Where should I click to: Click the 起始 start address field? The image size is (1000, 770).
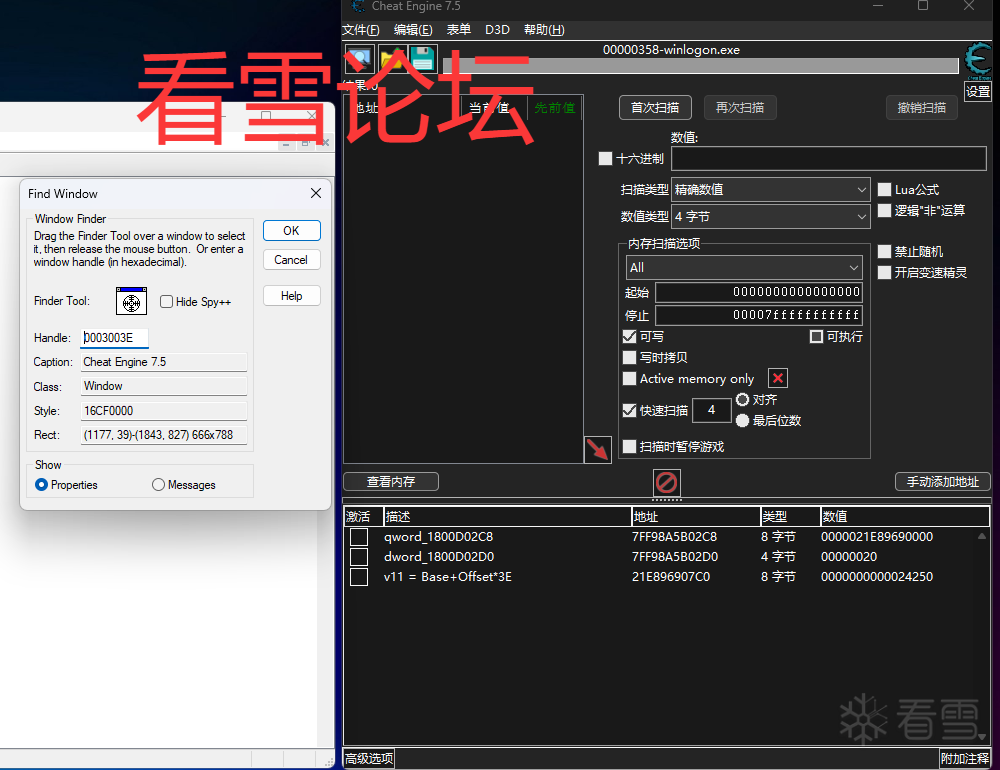coord(759,292)
